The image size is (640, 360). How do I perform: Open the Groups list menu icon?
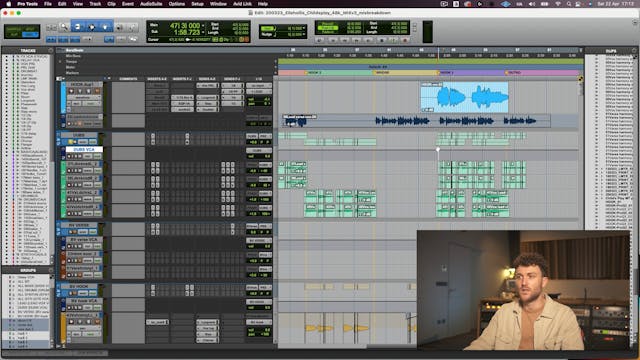click(x=51, y=270)
